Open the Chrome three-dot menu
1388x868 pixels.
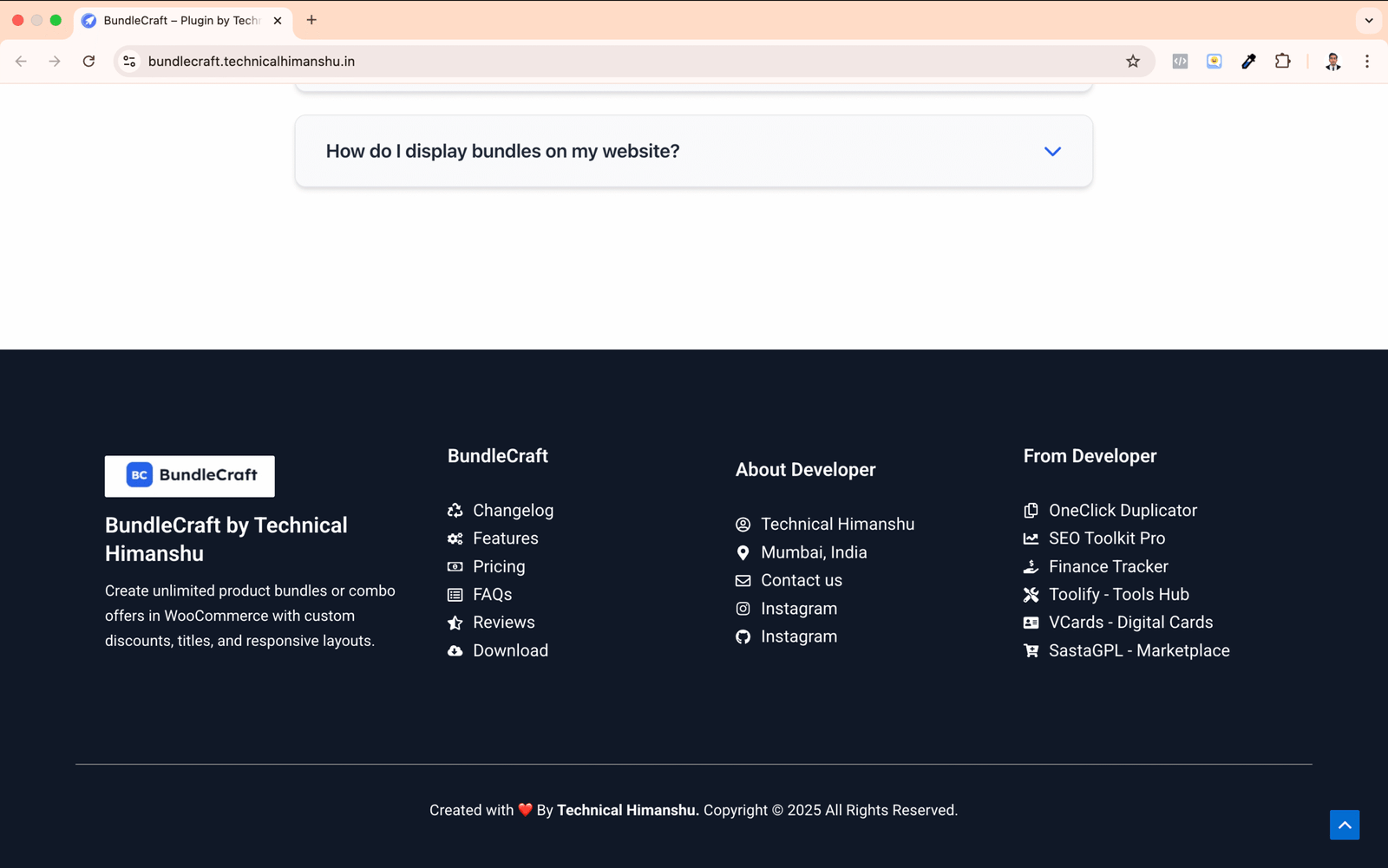coord(1366,62)
